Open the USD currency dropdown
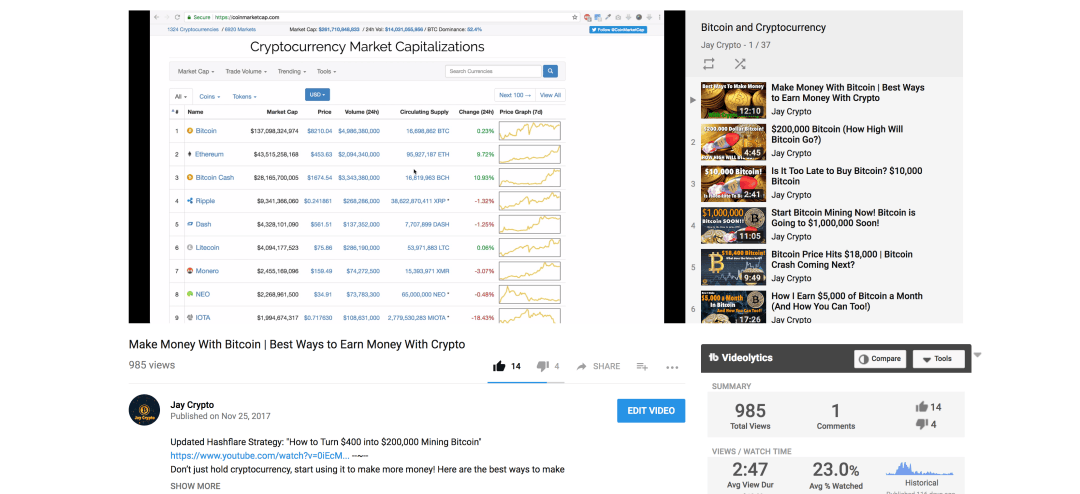Viewport: 1080px width, 494px height. (317, 94)
